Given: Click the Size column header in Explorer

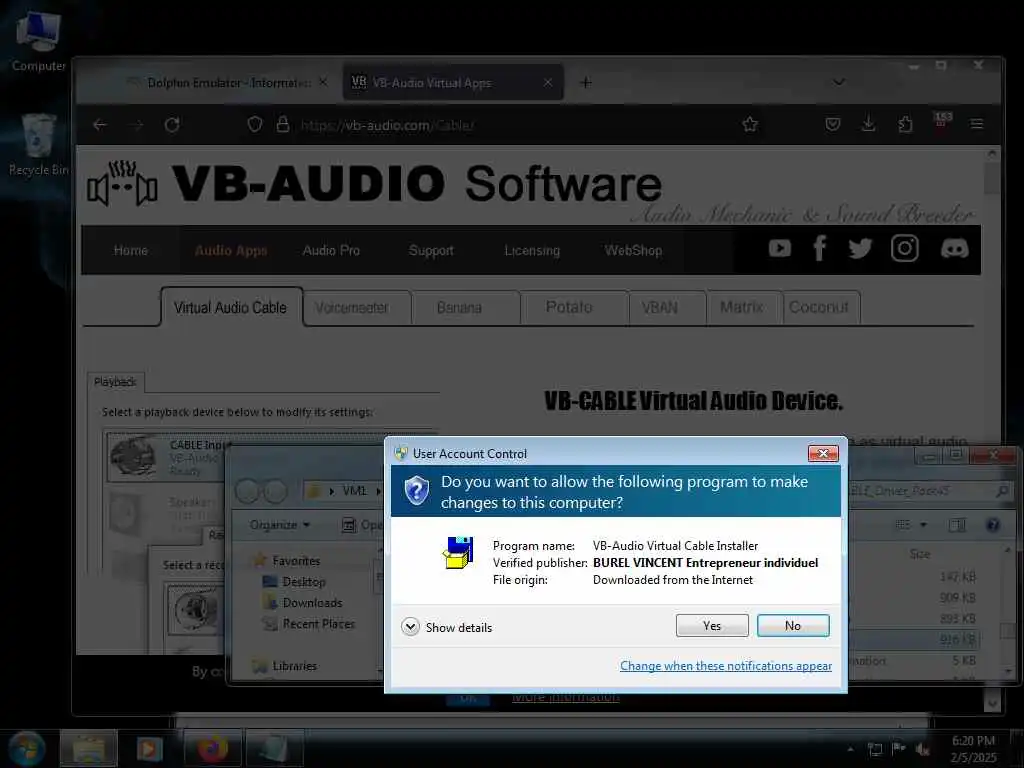Looking at the screenshot, I should [920, 554].
